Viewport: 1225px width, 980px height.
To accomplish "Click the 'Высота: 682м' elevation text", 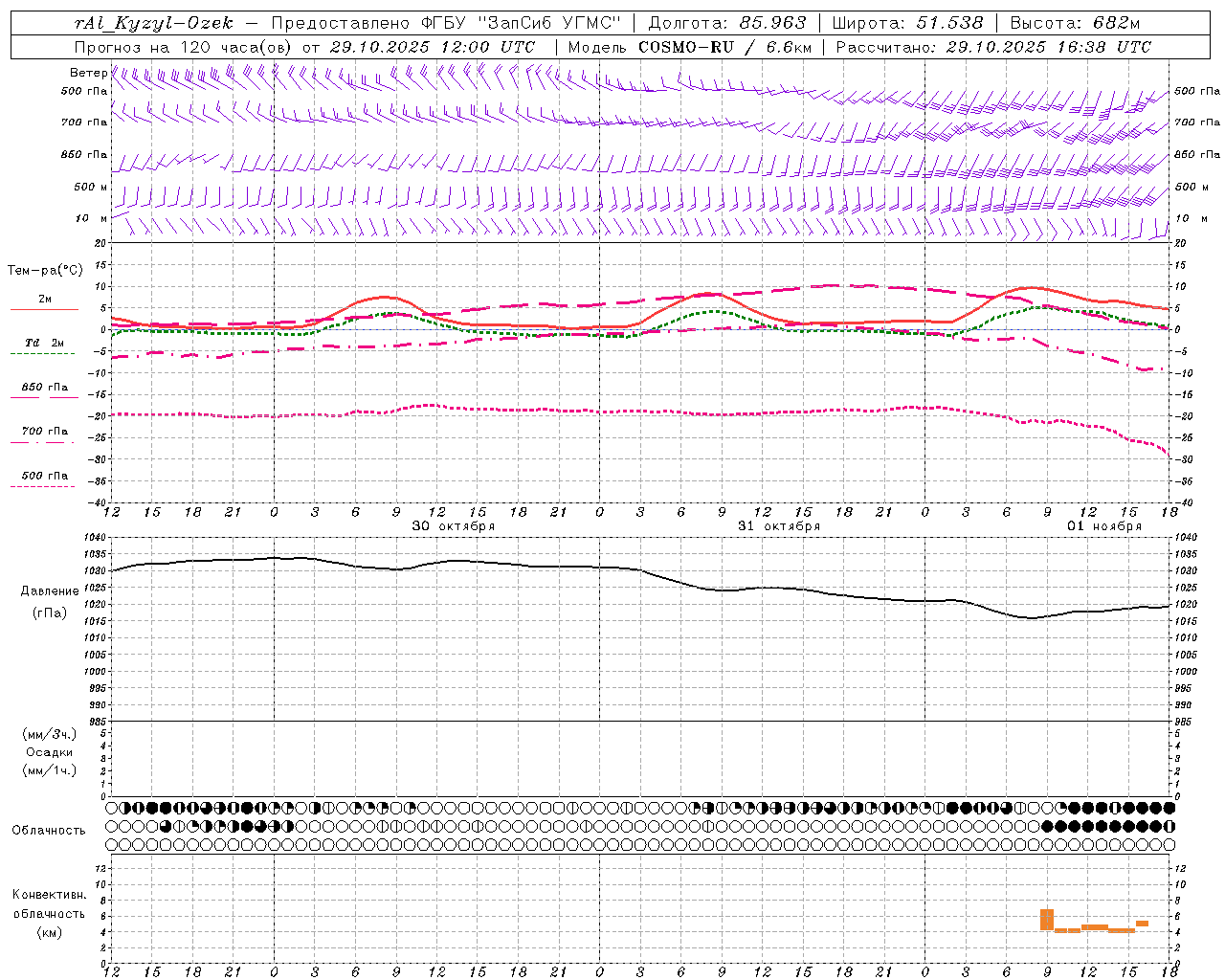I will pos(1075,23).
